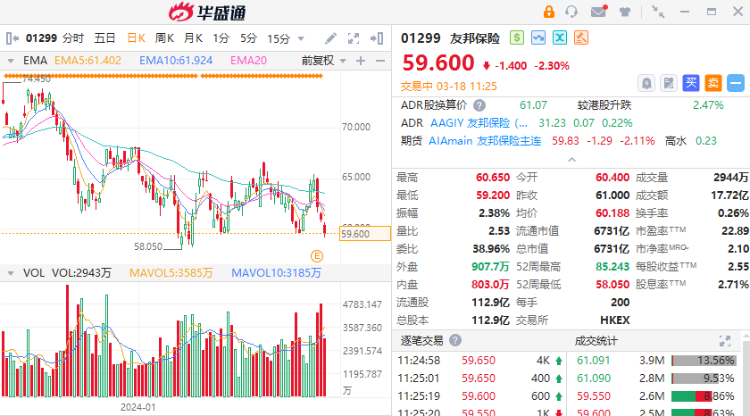Select the 1分 interval tab
Image resolution: width=750 pixels, height=416 pixels.
tap(221, 38)
